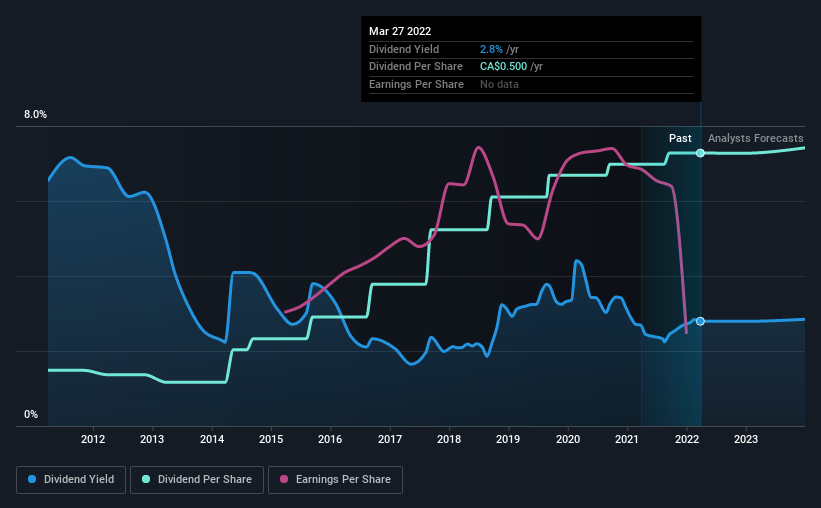The height and width of the screenshot is (508, 821).
Task: Click the 2022 x-axis label
Action: pyautogui.click(x=686, y=439)
